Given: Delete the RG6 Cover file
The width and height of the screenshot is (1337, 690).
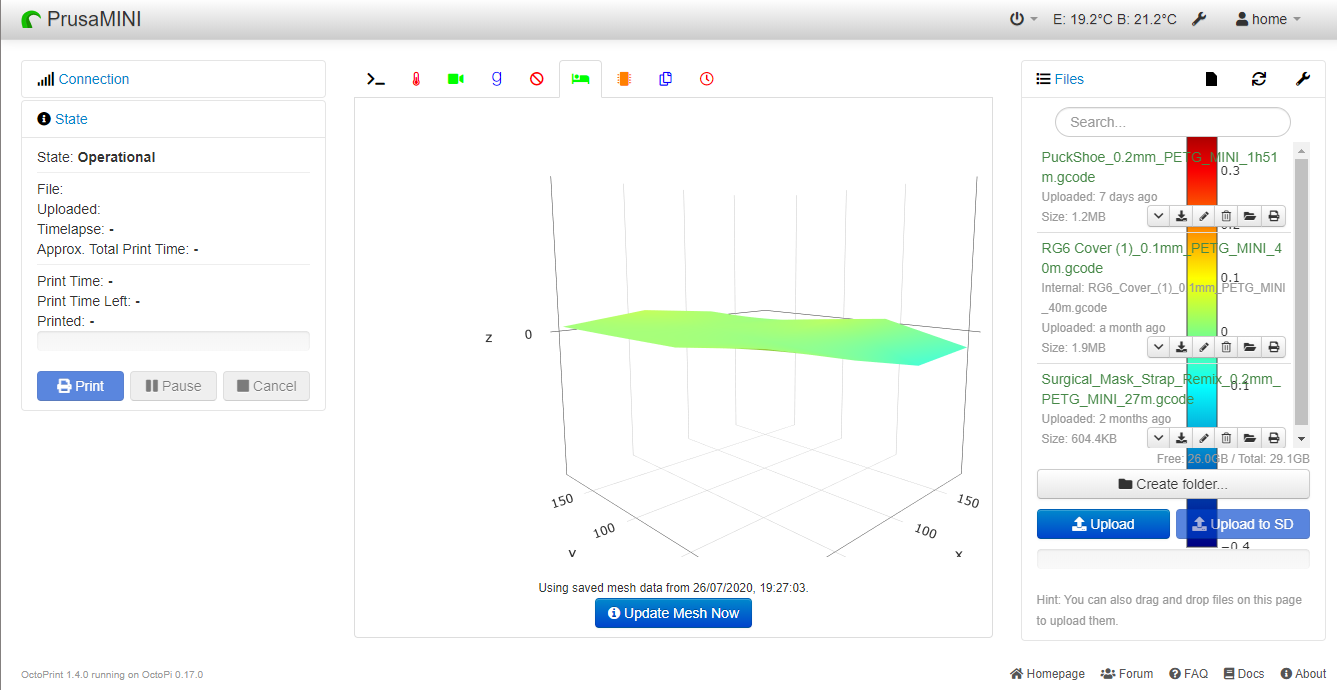Looking at the screenshot, I should pyautogui.click(x=1227, y=347).
